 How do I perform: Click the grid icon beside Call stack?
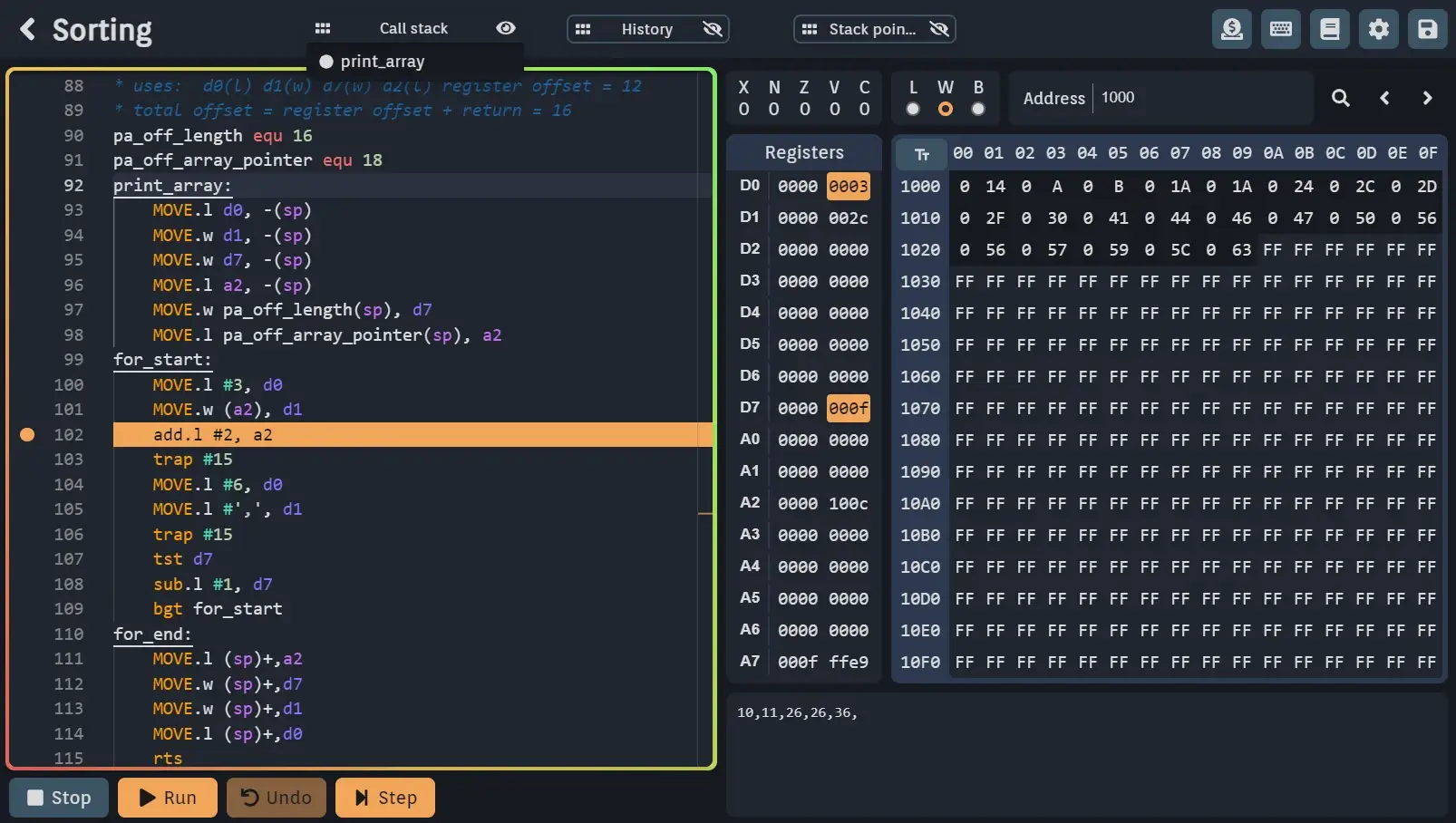point(323,28)
